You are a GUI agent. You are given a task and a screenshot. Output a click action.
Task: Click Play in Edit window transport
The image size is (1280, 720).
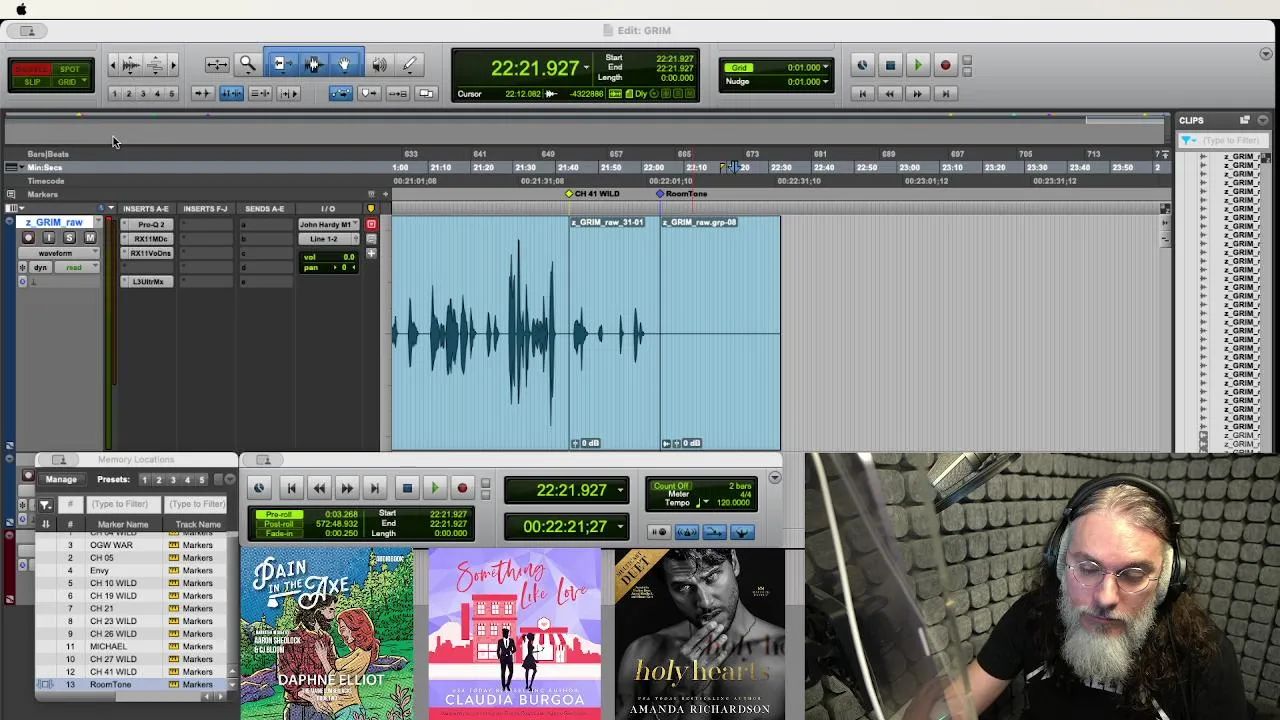917,65
